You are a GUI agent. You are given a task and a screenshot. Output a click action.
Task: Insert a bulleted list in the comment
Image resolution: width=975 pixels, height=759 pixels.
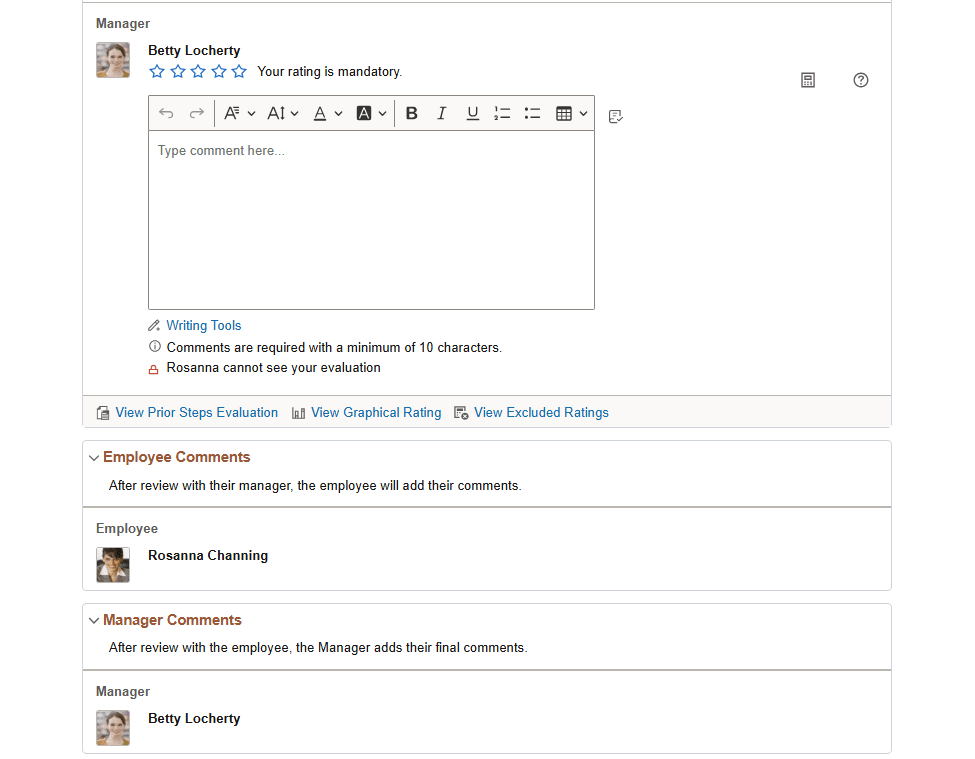tap(532, 113)
